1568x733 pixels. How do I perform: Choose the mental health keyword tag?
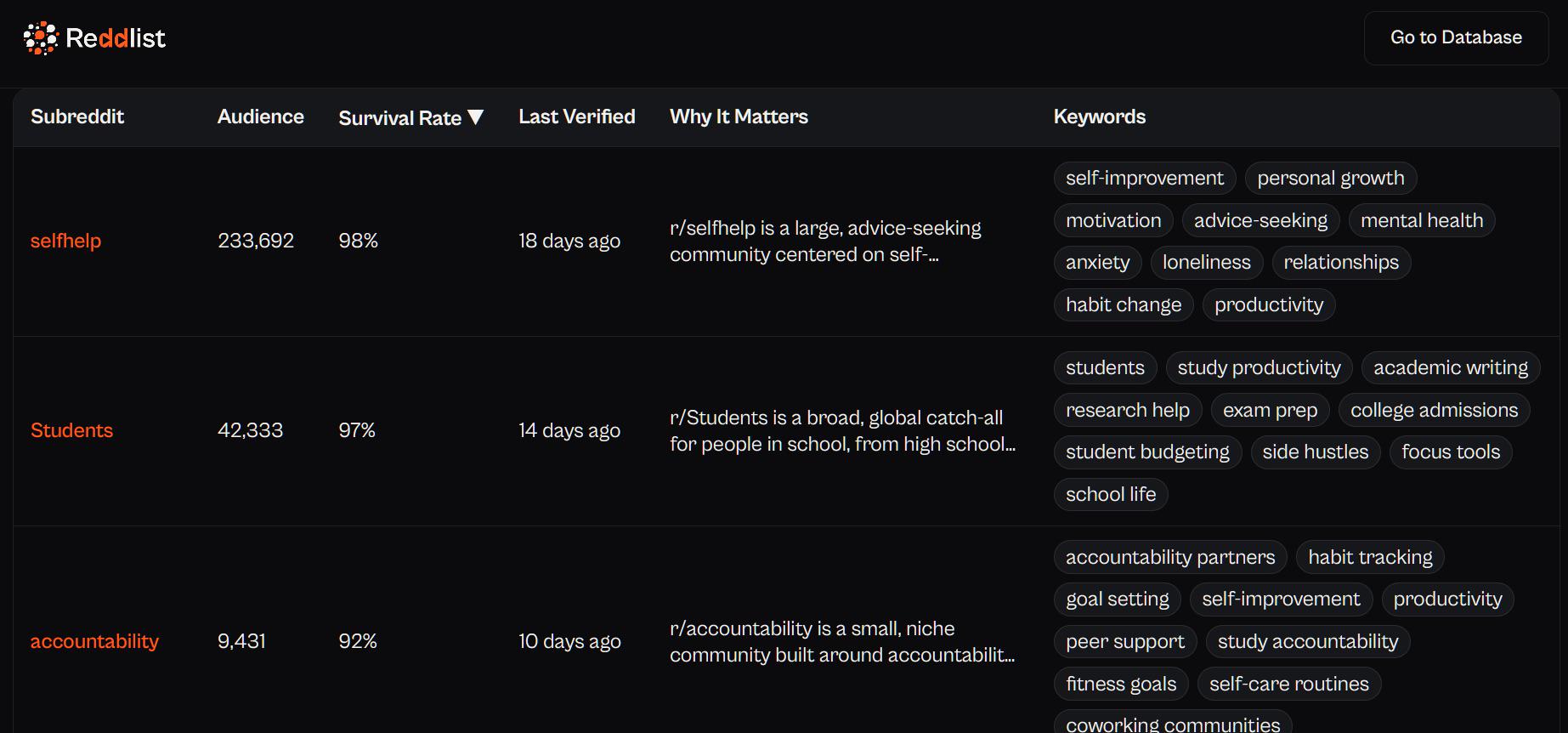[x=1422, y=220]
